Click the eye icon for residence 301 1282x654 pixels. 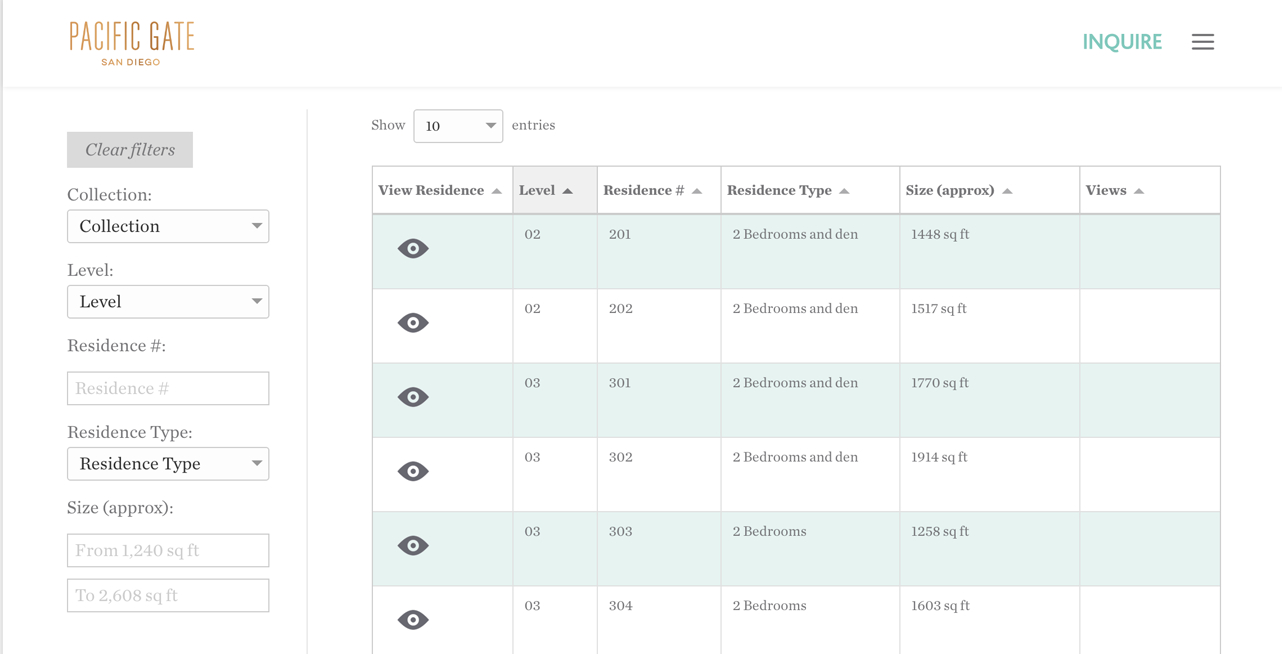pos(413,397)
